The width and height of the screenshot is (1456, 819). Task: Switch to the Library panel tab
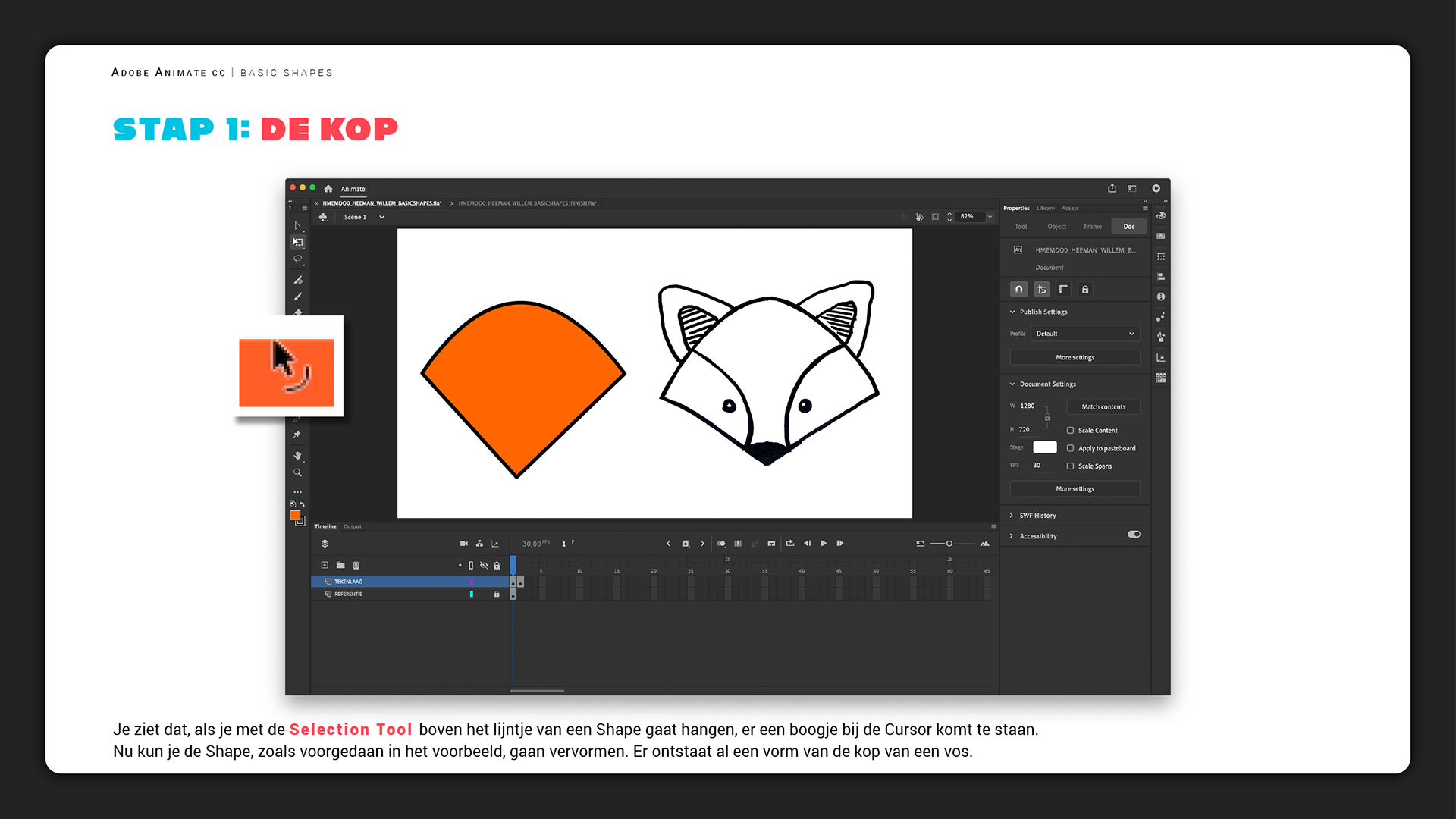point(1045,209)
